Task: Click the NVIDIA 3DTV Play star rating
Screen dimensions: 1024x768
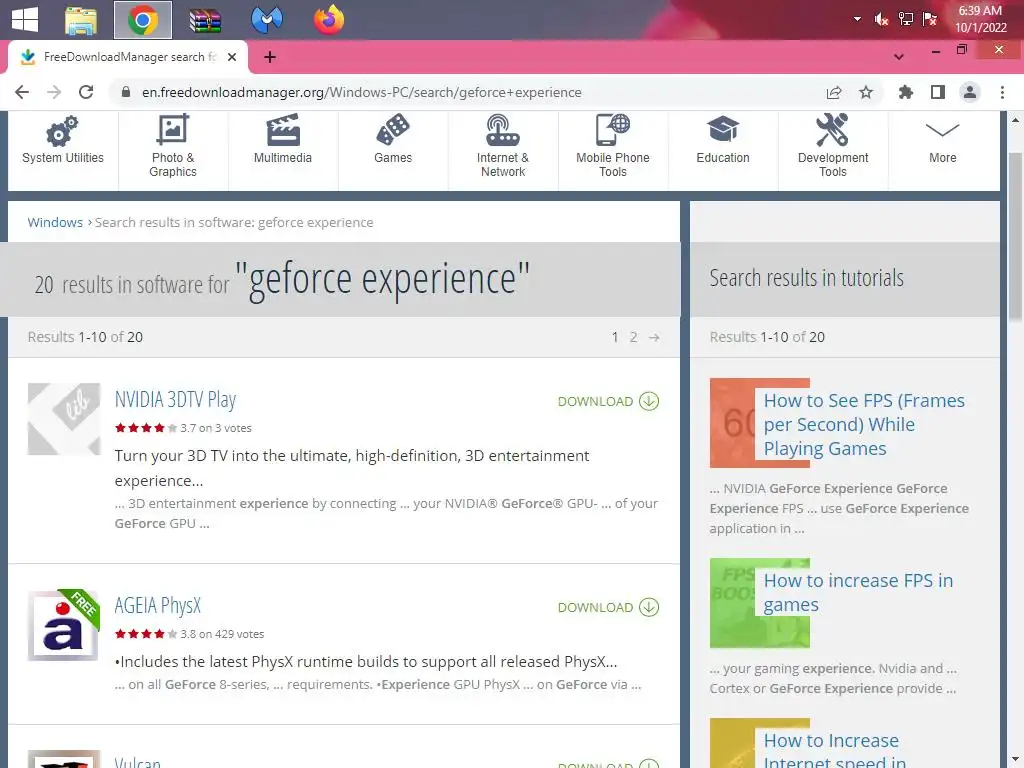Action: [146, 428]
